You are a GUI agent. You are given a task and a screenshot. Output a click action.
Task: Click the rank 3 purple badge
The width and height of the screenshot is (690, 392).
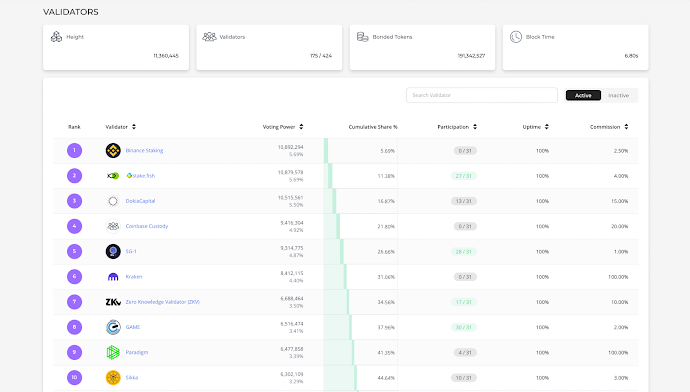[74, 201]
